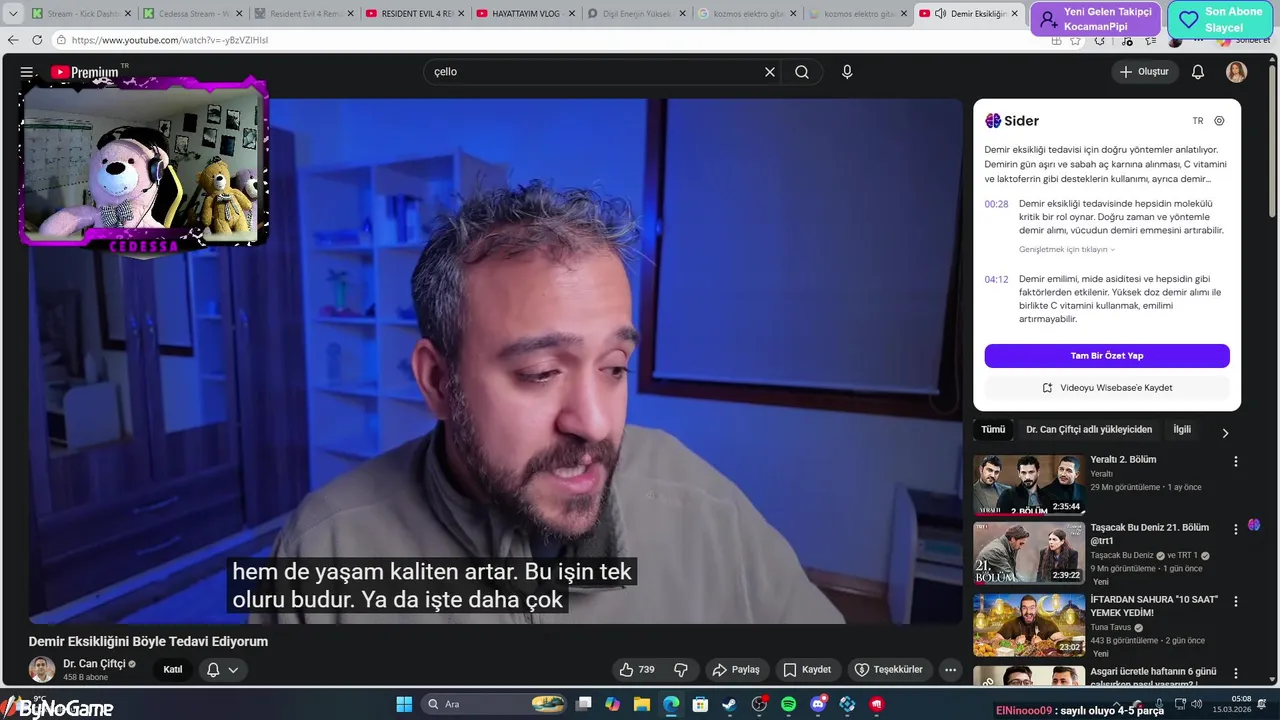The image size is (1280, 720).
Task: Select the 'Tümü' filter chip
Action: pyautogui.click(x=993, y=430)
